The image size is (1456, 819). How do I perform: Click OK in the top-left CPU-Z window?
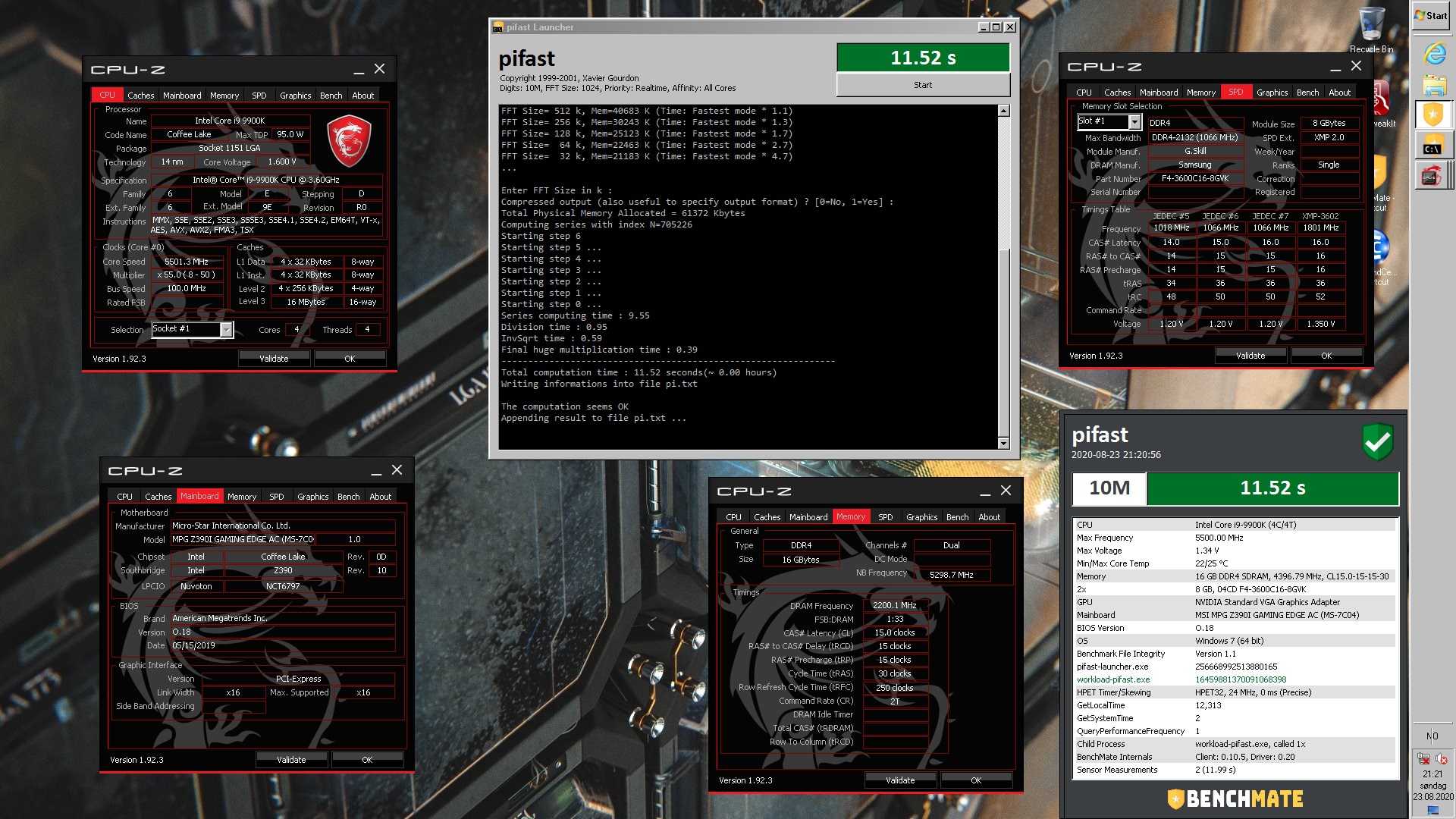click(x=350, y=359)
